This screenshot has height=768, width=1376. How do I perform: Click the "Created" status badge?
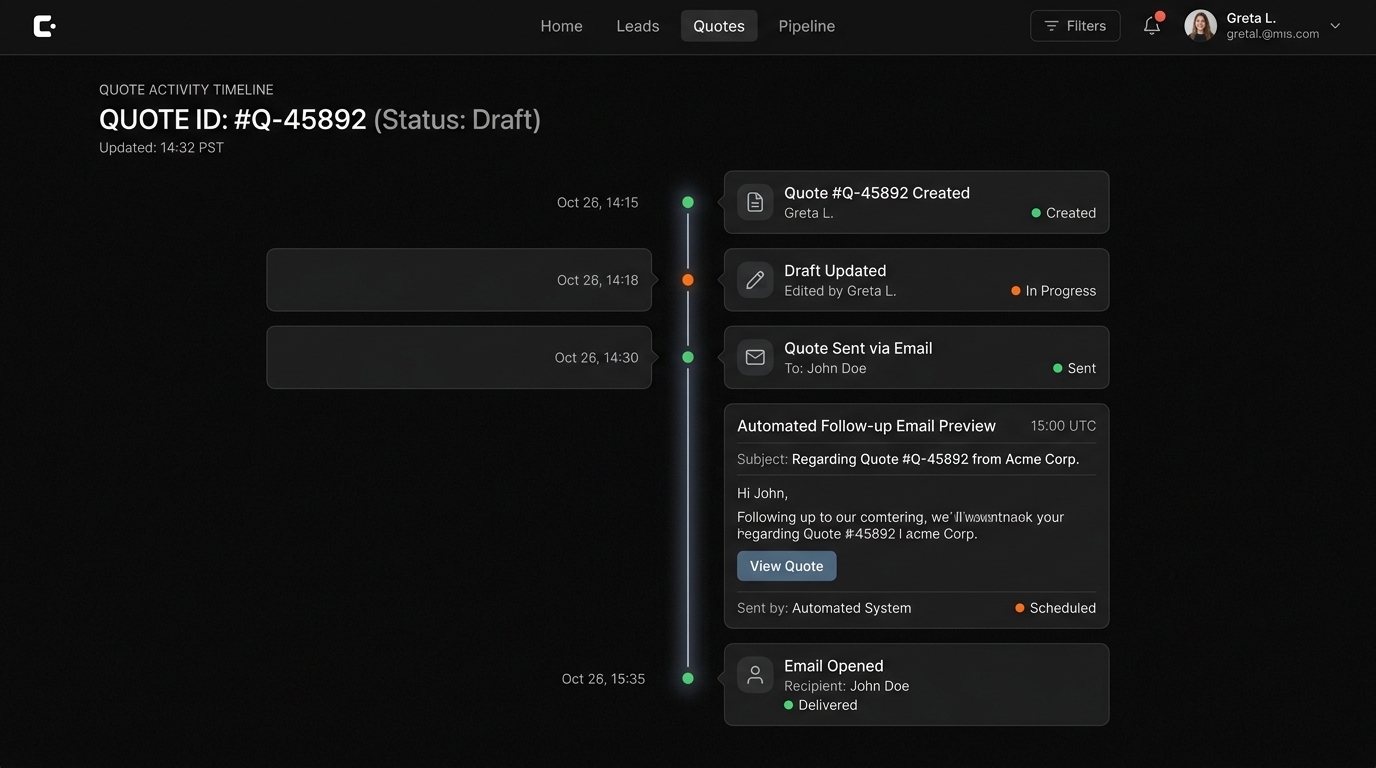pyautogui.click(x=1064, y=213)
